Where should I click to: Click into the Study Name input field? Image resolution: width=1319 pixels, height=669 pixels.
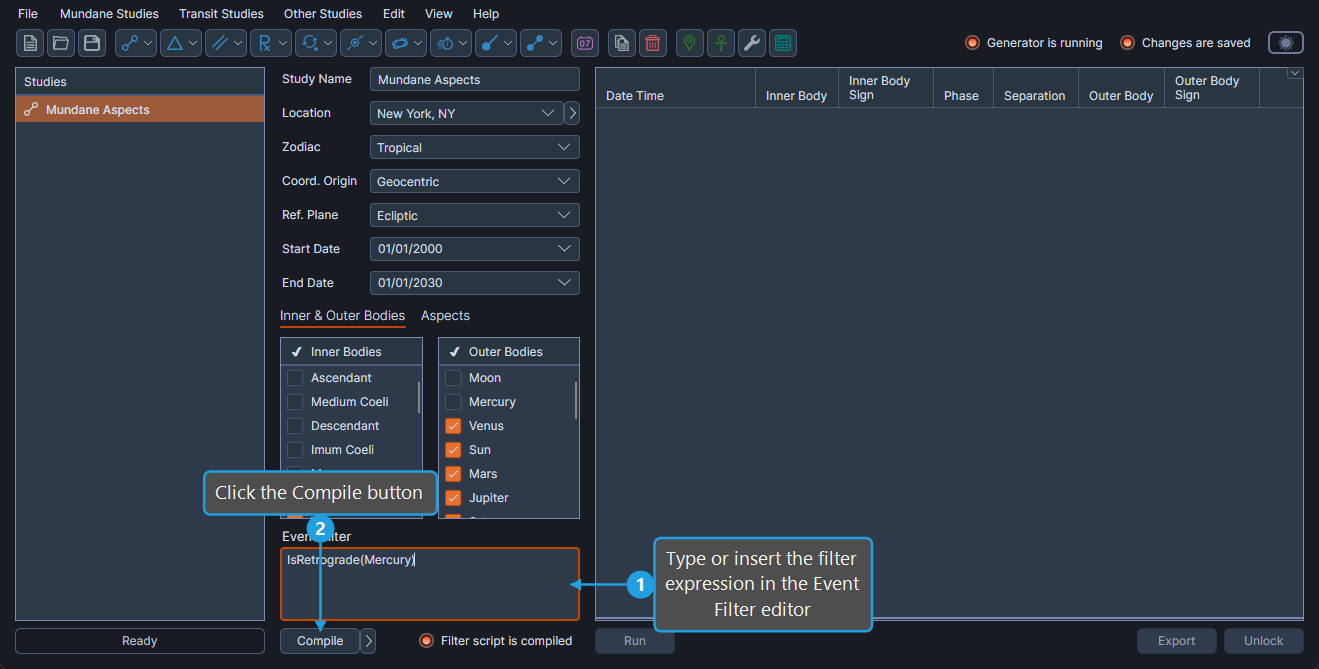475,79
